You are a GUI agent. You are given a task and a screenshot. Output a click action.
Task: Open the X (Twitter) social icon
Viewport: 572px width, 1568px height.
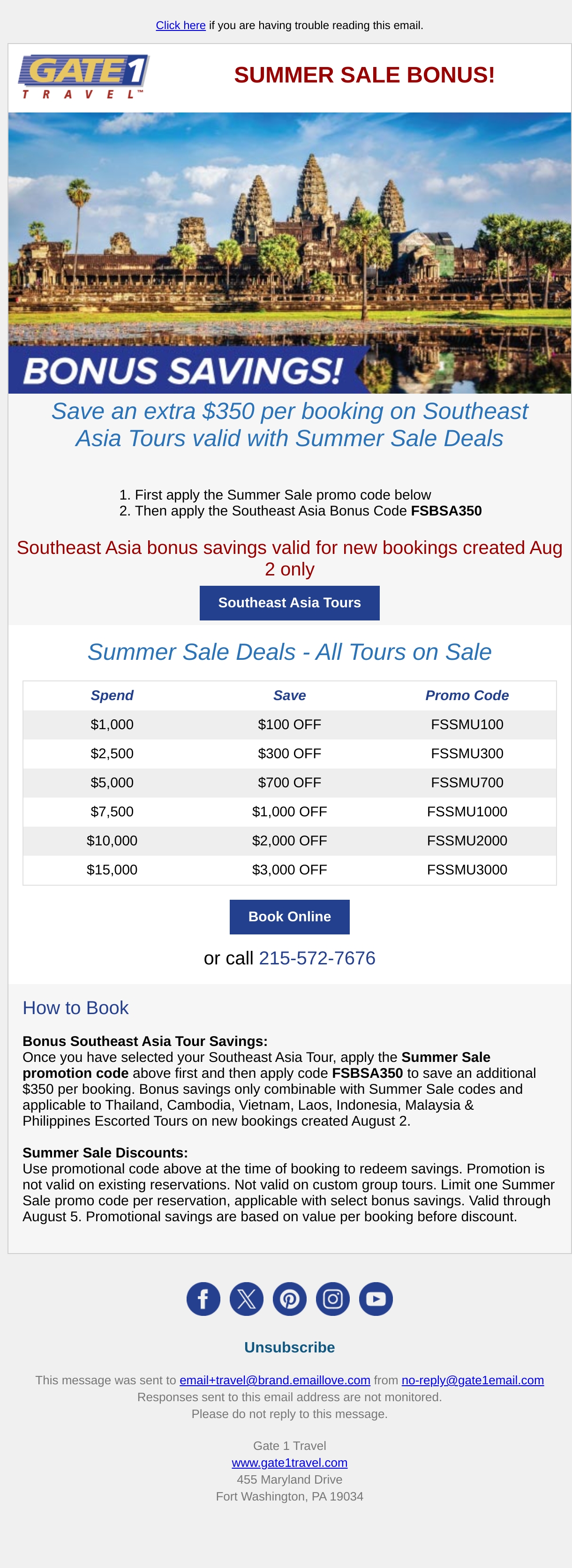click(246, 1299)
